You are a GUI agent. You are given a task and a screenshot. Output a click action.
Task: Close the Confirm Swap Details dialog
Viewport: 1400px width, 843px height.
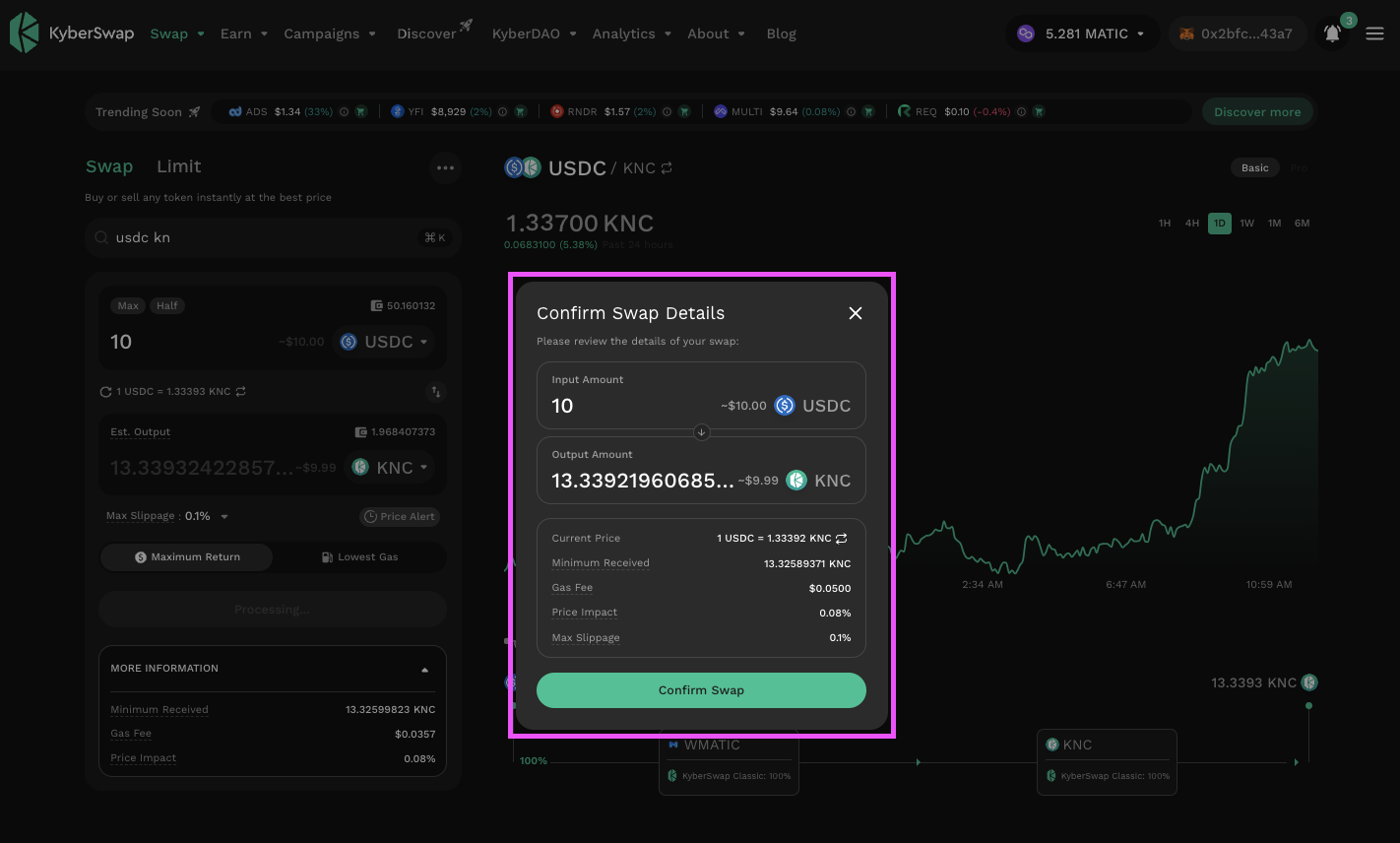855,313
